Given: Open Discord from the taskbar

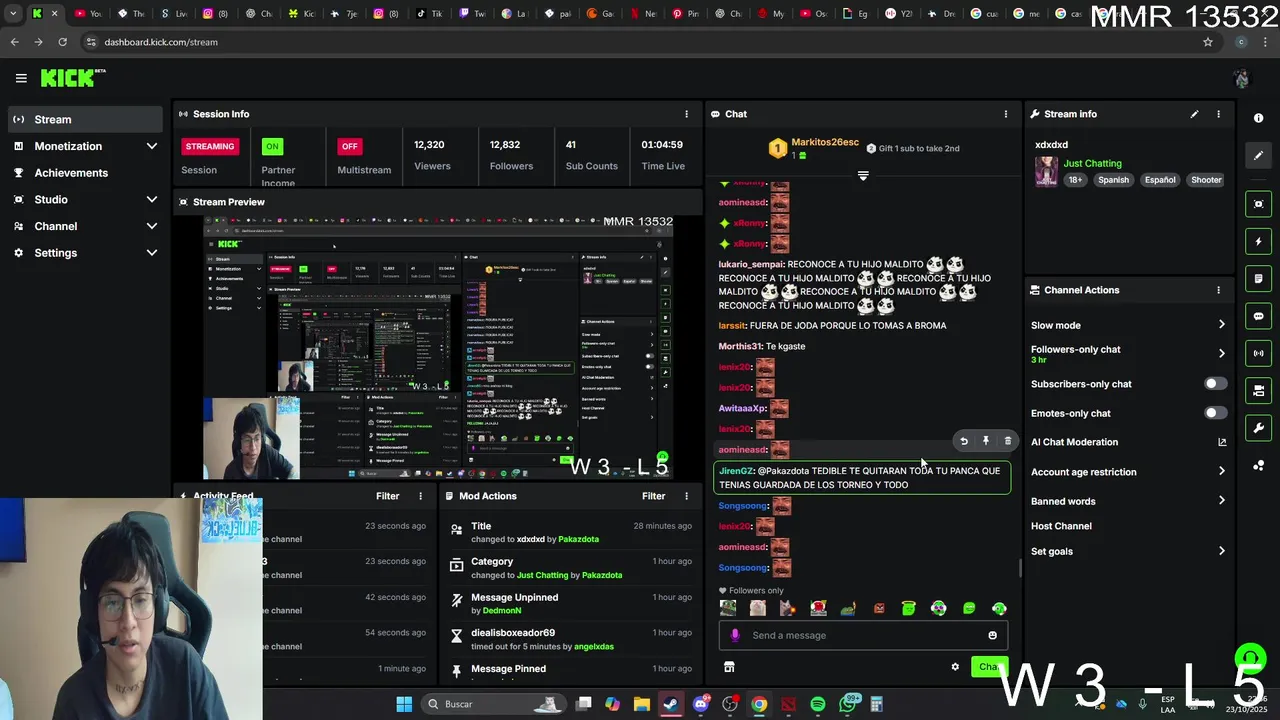Looking at the screenshot, I should pos(701,704).
